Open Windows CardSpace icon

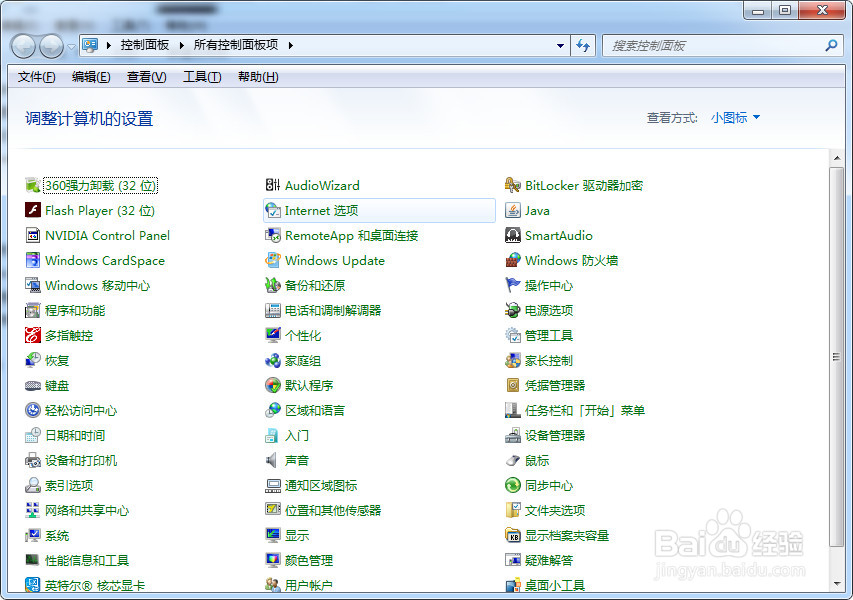pos(33,261)
